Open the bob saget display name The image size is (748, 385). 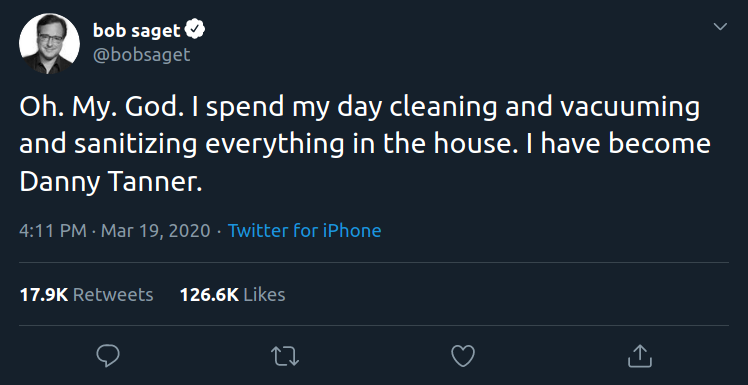point(136,31)
